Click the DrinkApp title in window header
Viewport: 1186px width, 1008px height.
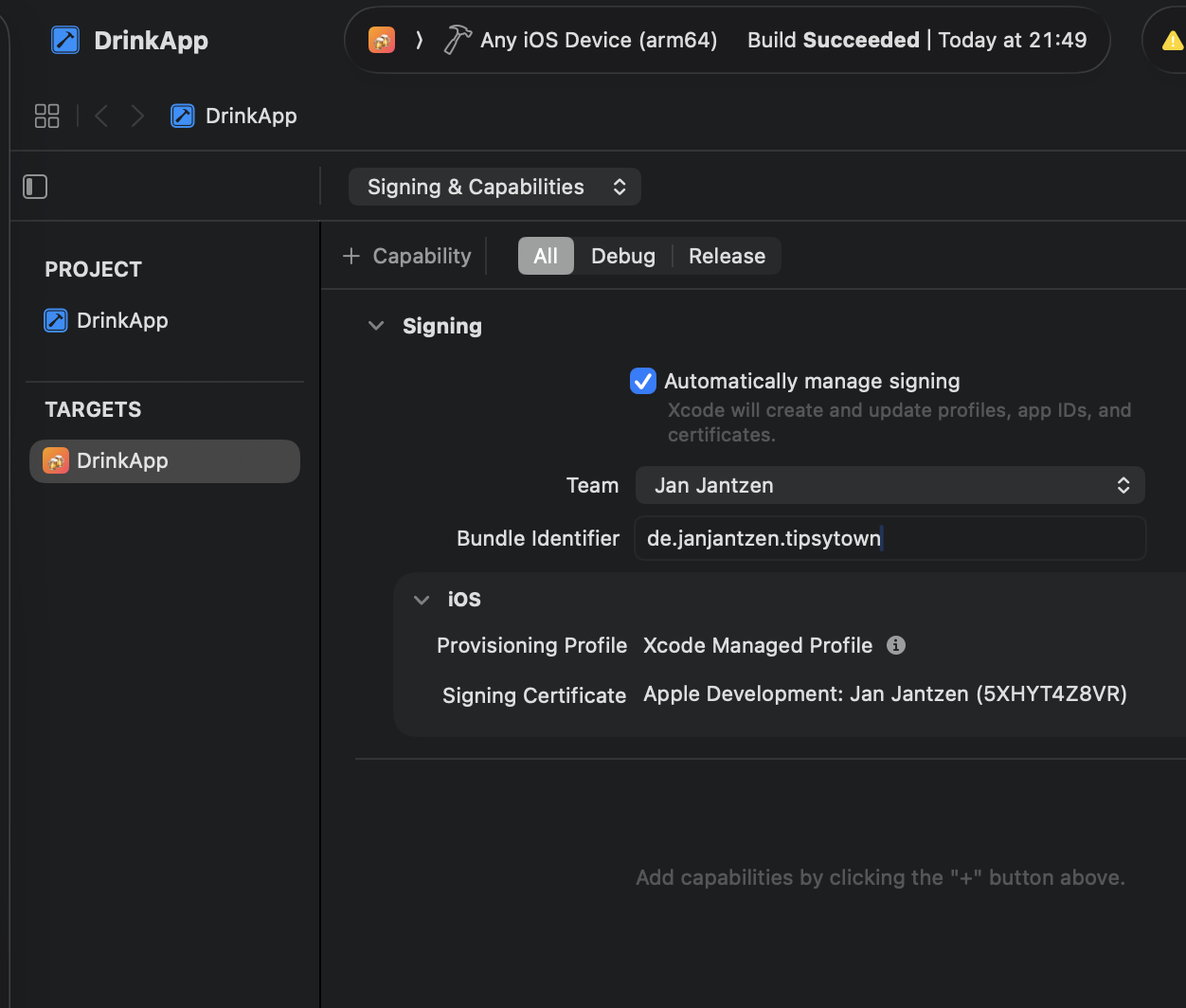click(151, 41)
